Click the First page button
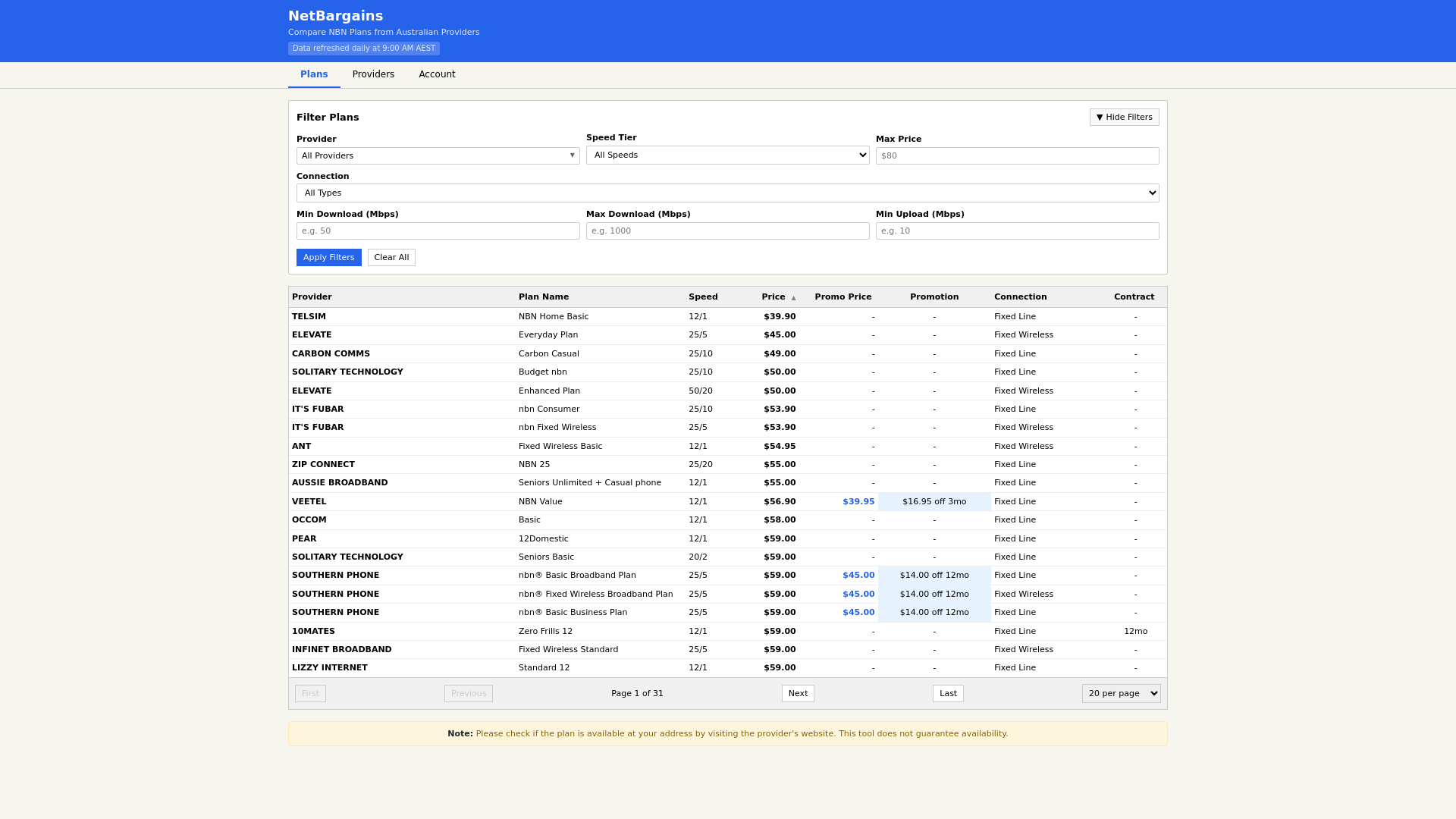Screen dimensions: 1456x819 tap(310, 694)
